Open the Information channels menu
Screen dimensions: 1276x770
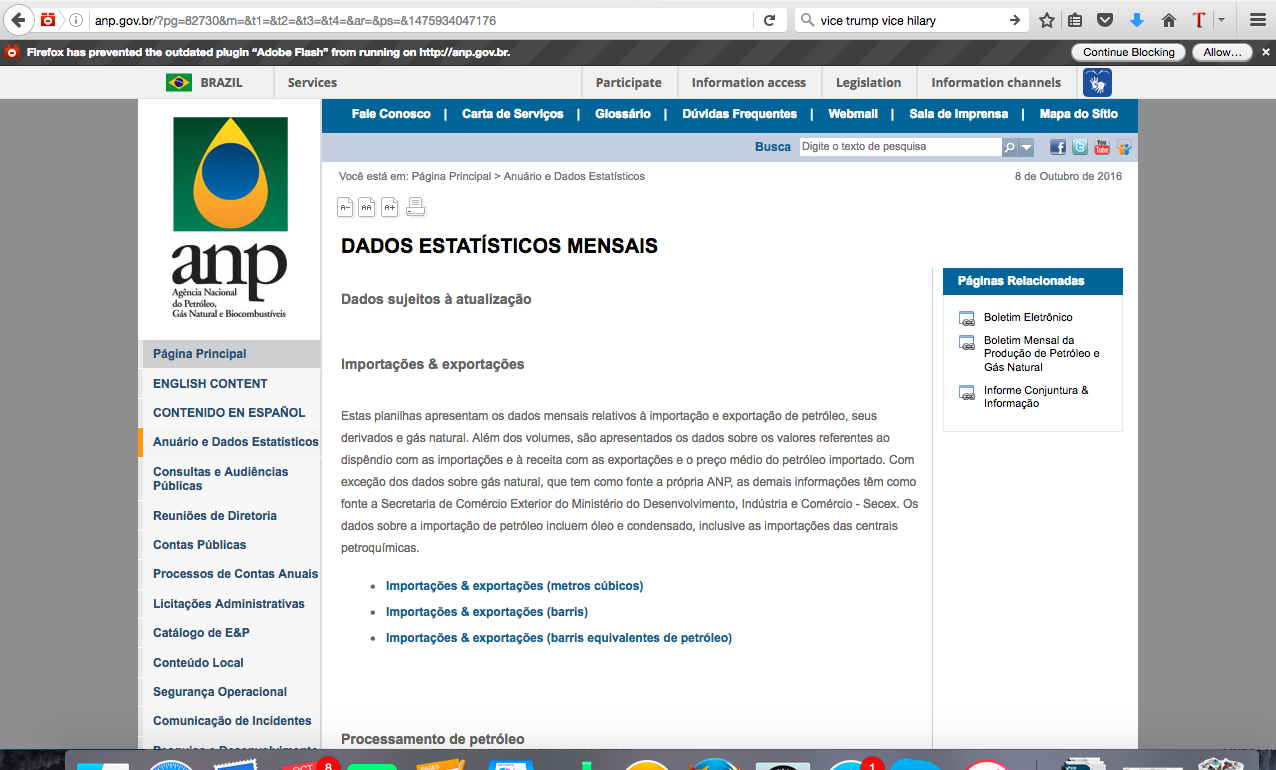[996, 83]
